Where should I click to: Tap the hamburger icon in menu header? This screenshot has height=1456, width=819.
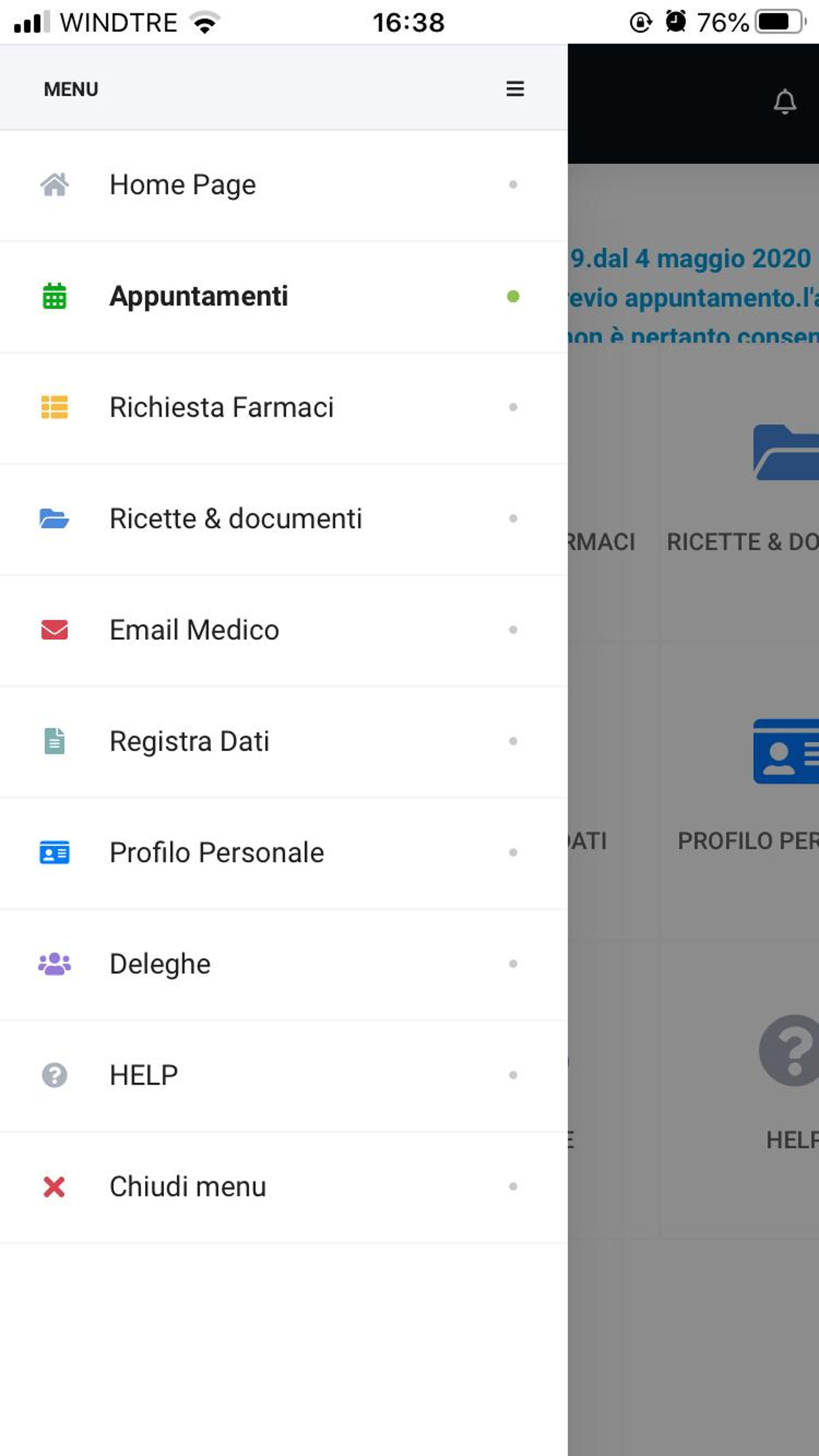515,89
